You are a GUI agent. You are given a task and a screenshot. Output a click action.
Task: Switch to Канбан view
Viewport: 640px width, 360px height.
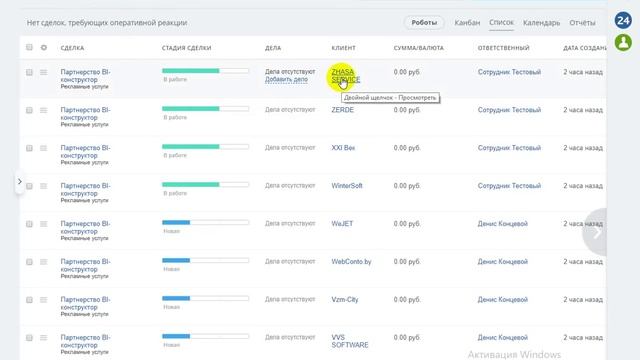(467, 23)
